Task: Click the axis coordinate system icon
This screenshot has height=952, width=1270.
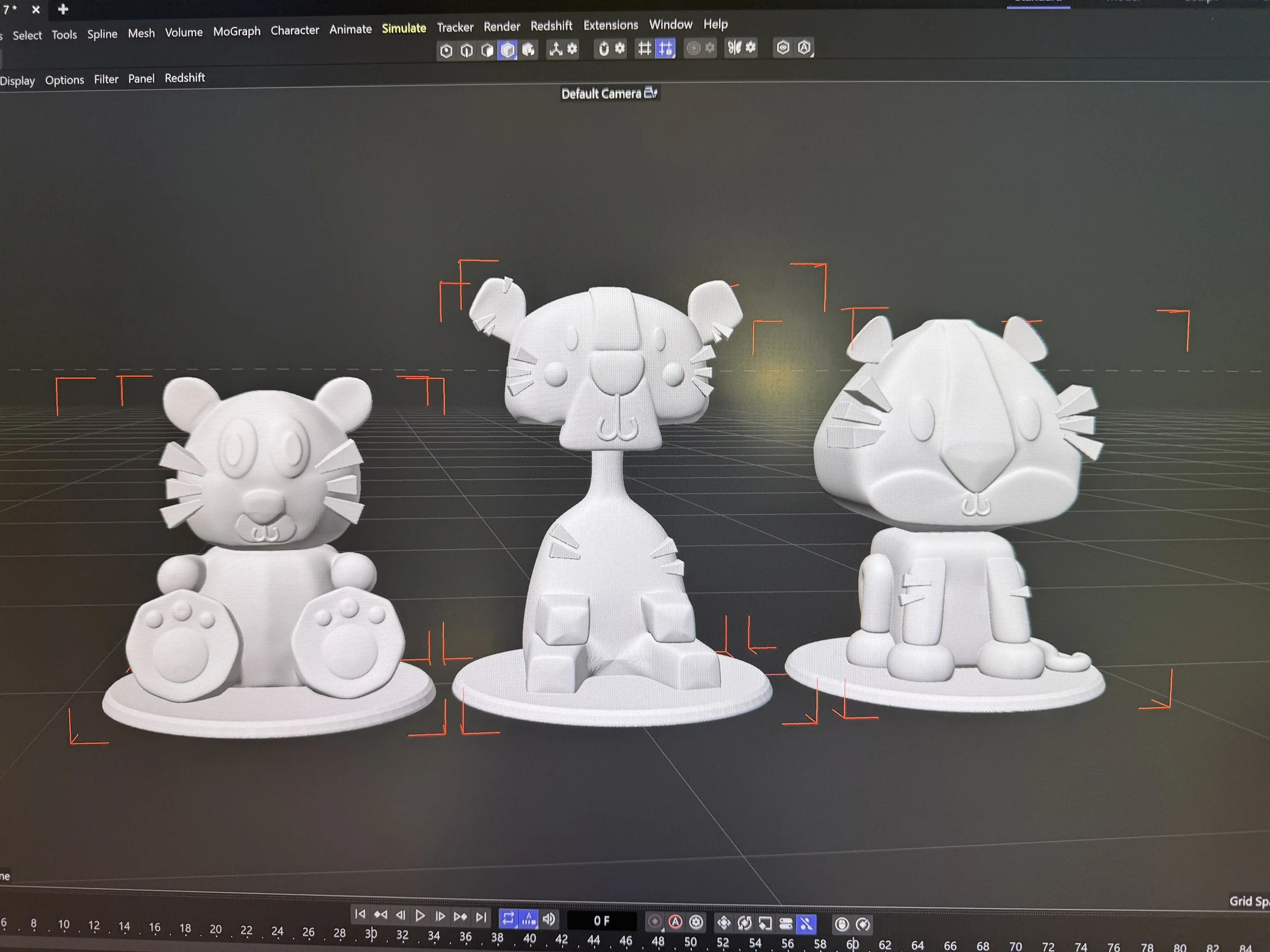Action: 555,49
